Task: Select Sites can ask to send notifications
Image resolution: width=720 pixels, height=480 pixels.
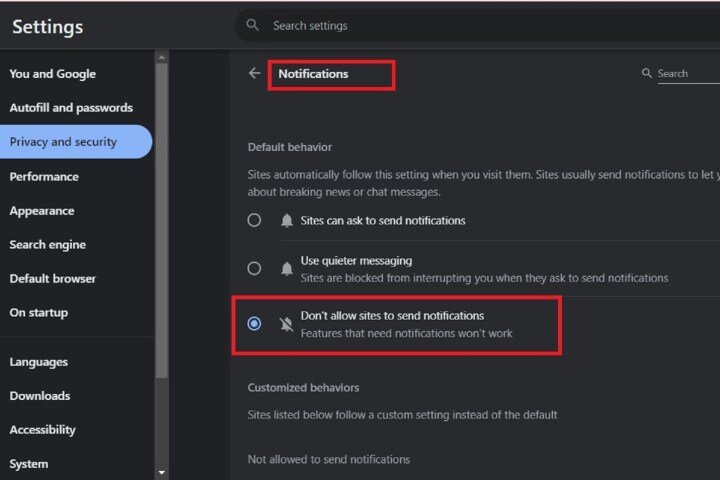Action: coord(254,220)
